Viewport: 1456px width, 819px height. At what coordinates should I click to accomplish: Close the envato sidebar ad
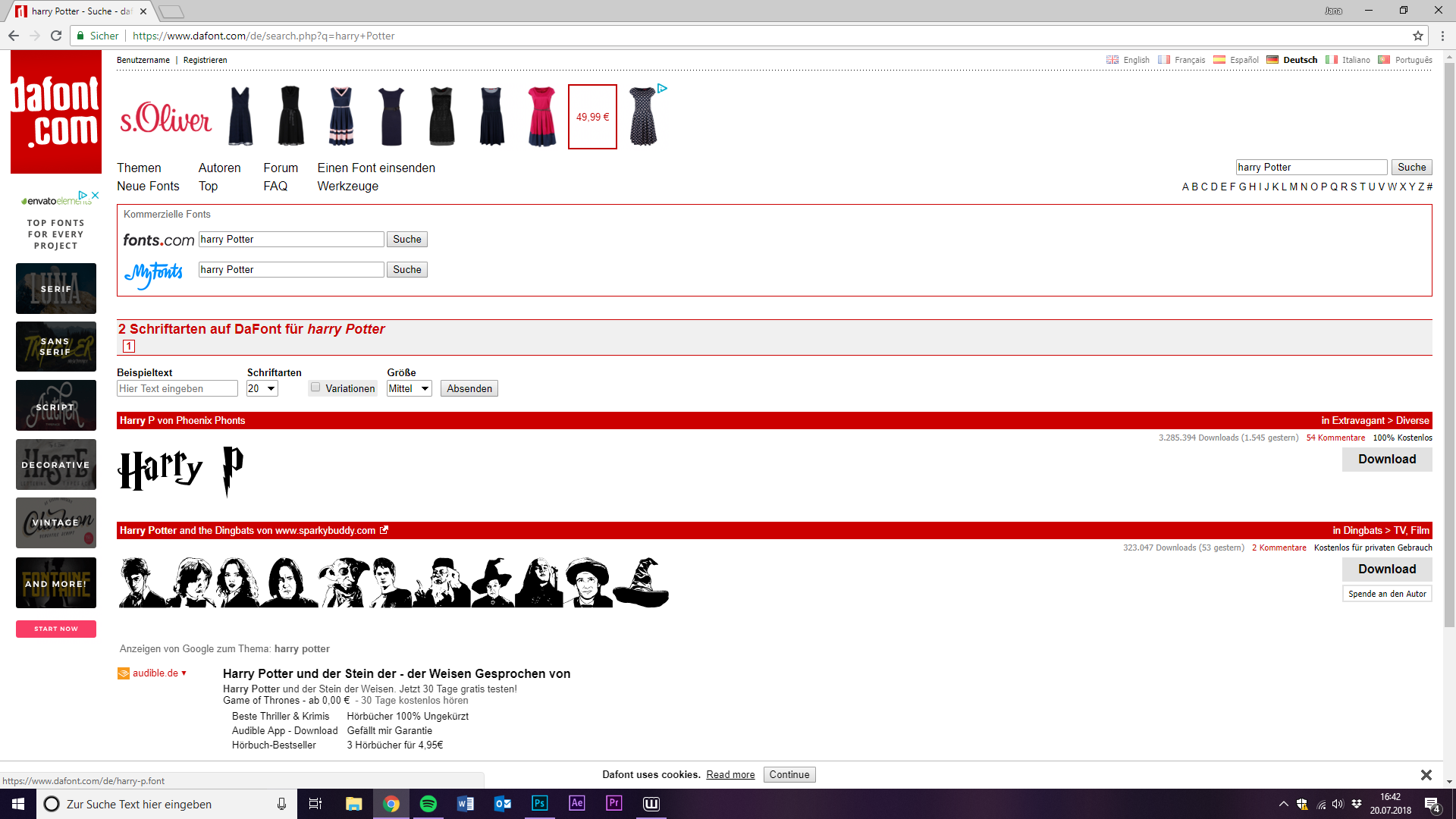[96, 195]
